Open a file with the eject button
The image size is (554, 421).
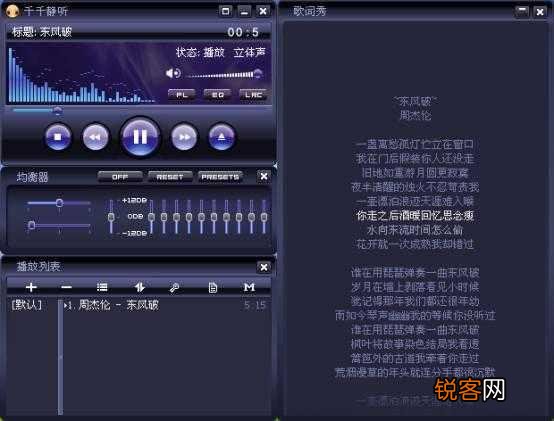(x=222, y=137)
